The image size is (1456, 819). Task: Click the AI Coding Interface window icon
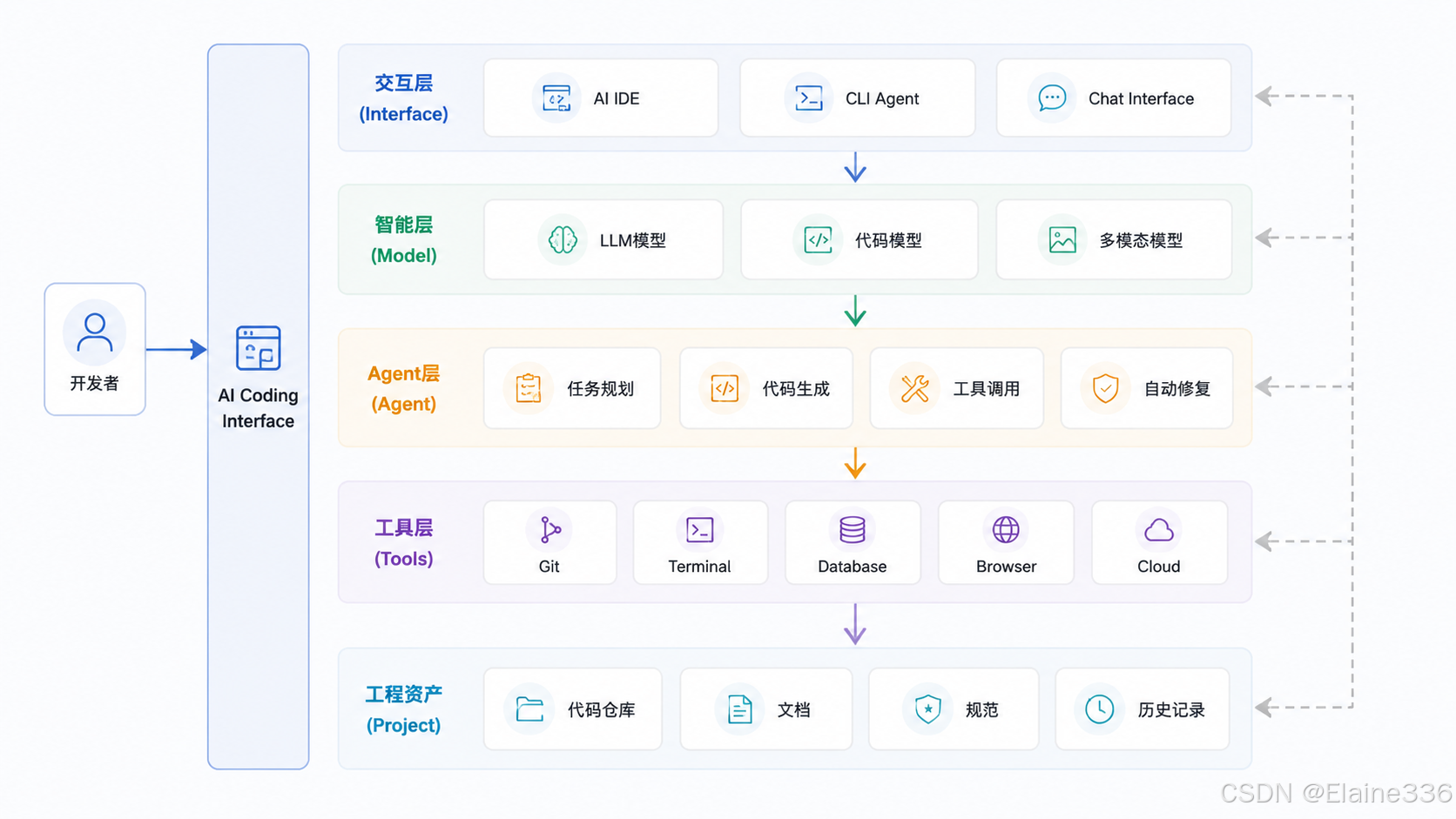click(x=258, y=348)
